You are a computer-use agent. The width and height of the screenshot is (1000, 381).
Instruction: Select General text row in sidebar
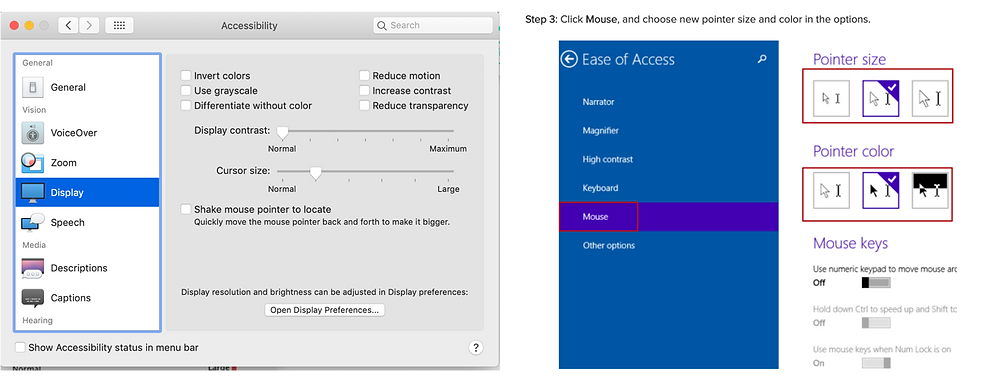68,87
